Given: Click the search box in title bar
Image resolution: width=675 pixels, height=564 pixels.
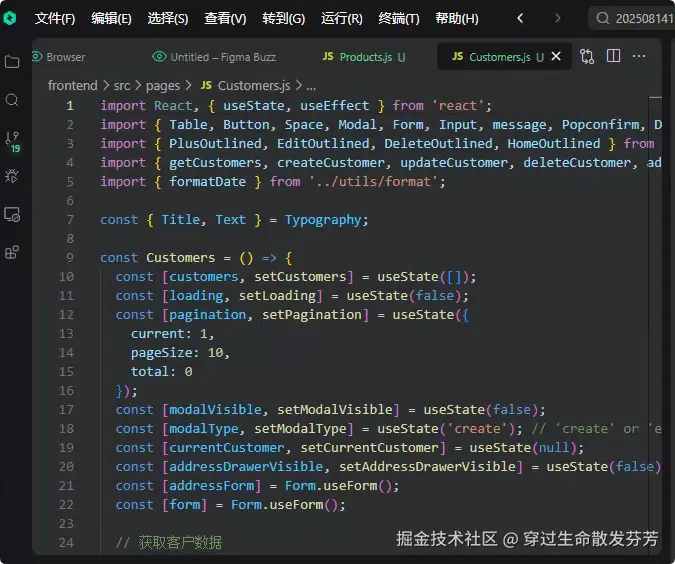Looking at the screenshot, I should (x=632, y=19).
